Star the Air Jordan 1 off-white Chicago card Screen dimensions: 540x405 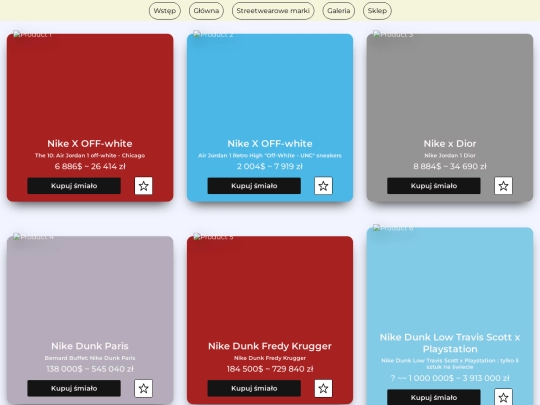point(144,186)
